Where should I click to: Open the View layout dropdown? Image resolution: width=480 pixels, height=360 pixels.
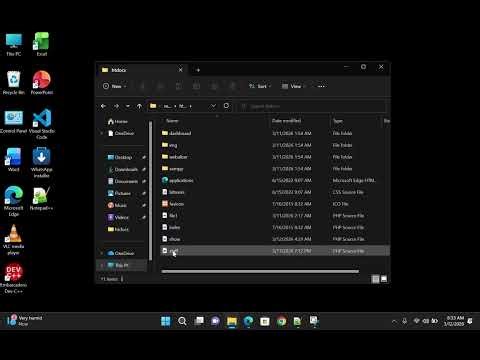[294, 86]
